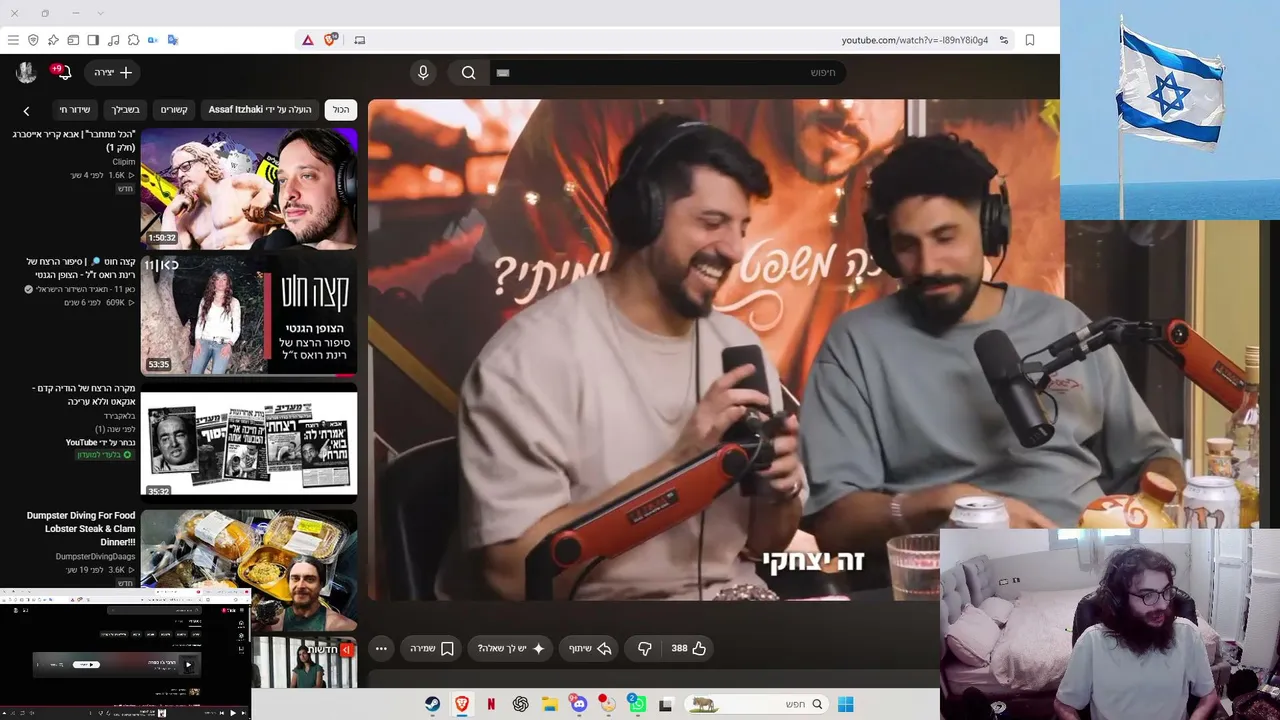Click the Brave VPN shield outline icon
The height and width of the screenshot is (720, 1280).
coord(33,40)
